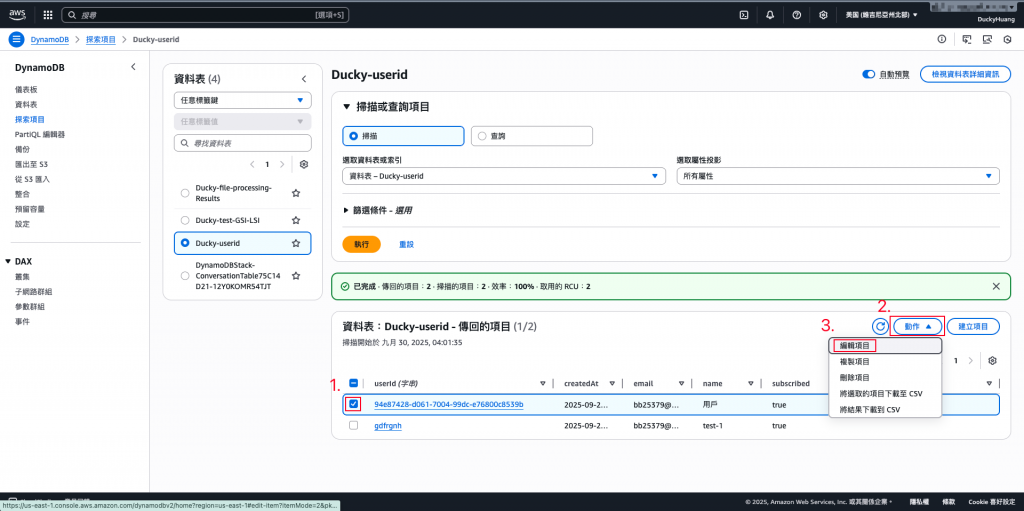Open the AWS services grid menu
This screenshot has width=1024, height=511.
click(48, 14)
